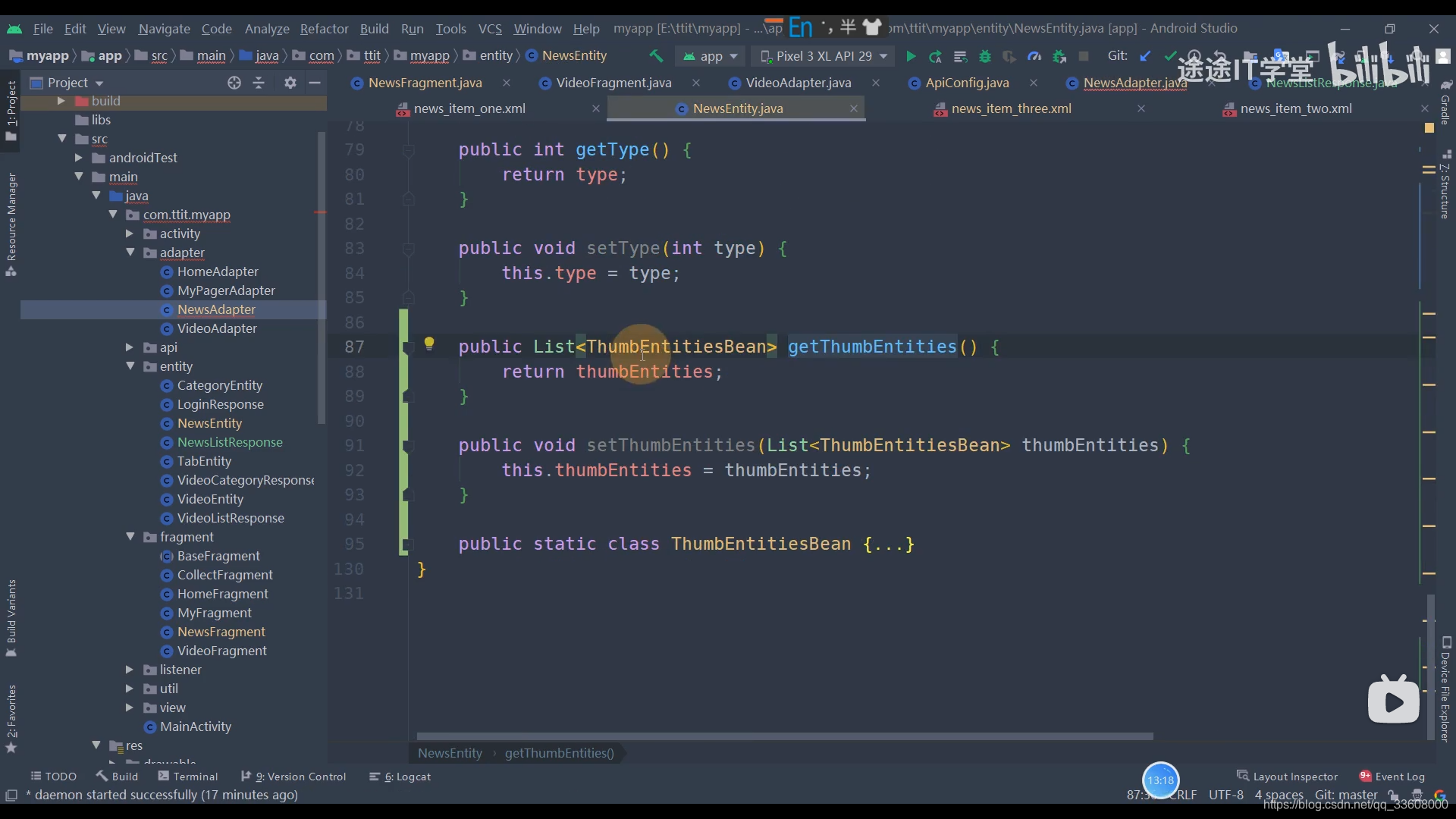1456x819 pixels.
Task: Click Collapse All icon in Project panel
Action: (x=259, y=83)
